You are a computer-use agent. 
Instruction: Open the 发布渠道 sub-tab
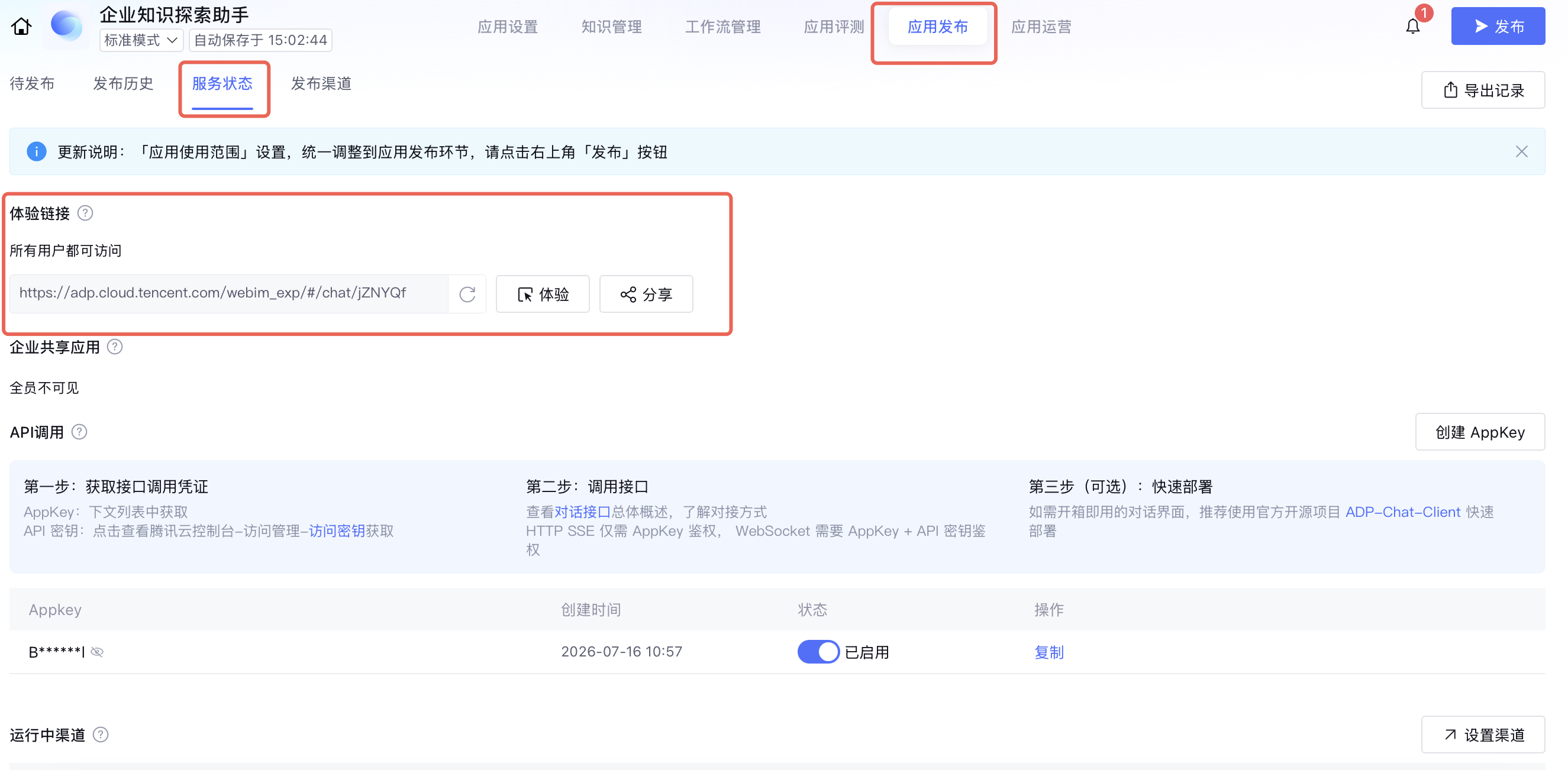click(321, 83)
